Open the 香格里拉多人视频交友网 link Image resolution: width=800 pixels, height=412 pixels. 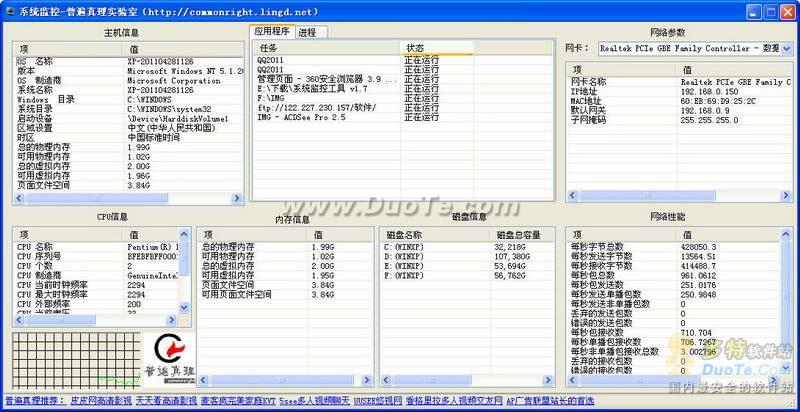click(x=454, y=401)
